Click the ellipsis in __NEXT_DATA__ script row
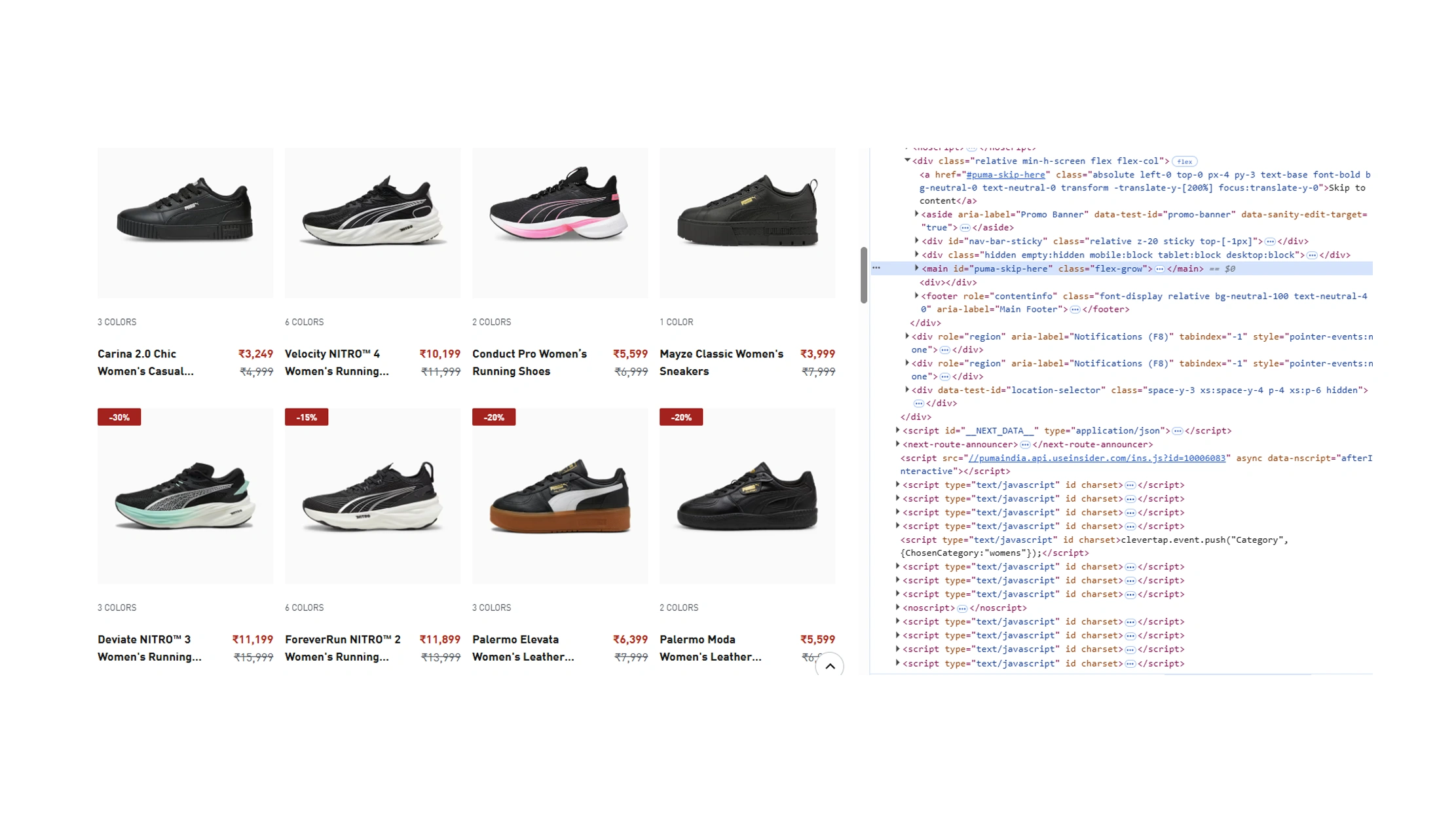This screenshot has width=1456, height=823. (x=1178, y=431)
